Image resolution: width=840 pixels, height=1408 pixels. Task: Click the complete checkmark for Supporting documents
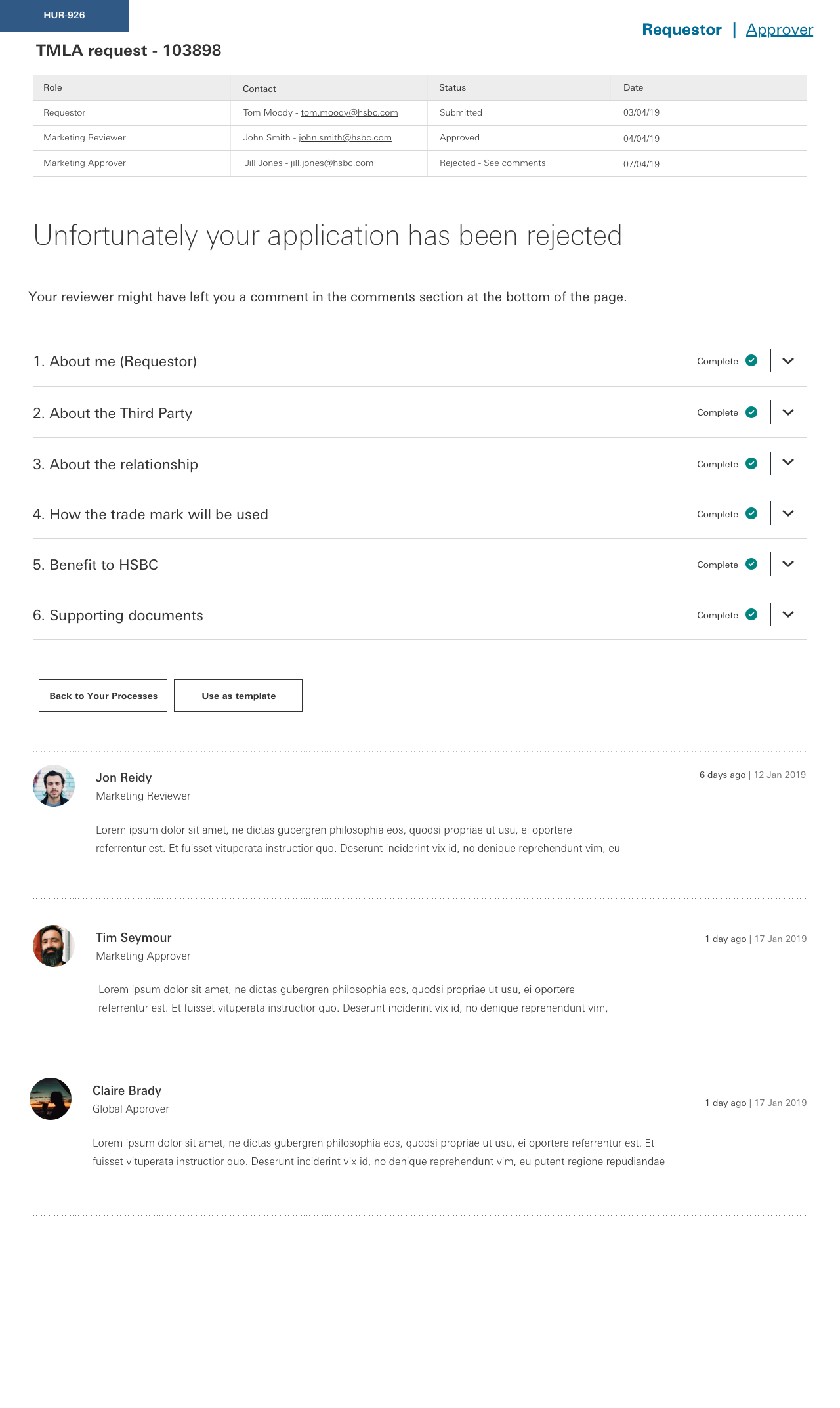pyautogui.click(x=751, y=614)
